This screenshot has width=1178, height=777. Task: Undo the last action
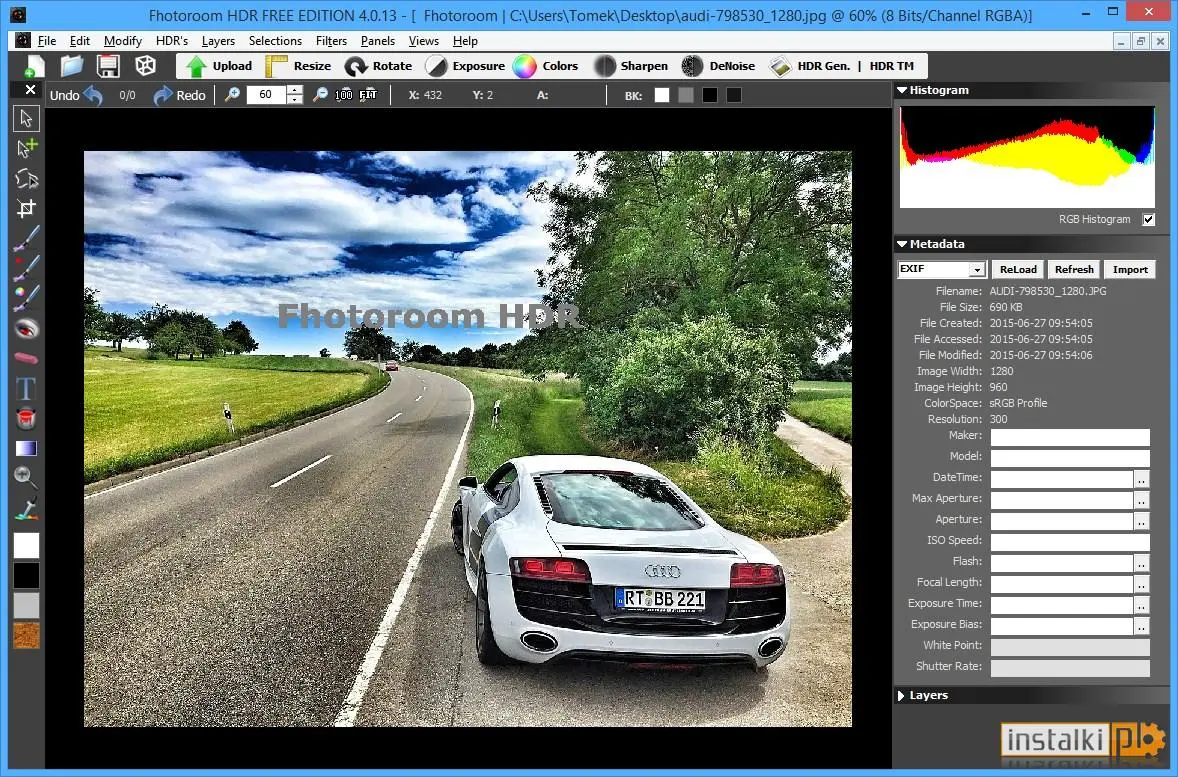(x=76, y=95)
